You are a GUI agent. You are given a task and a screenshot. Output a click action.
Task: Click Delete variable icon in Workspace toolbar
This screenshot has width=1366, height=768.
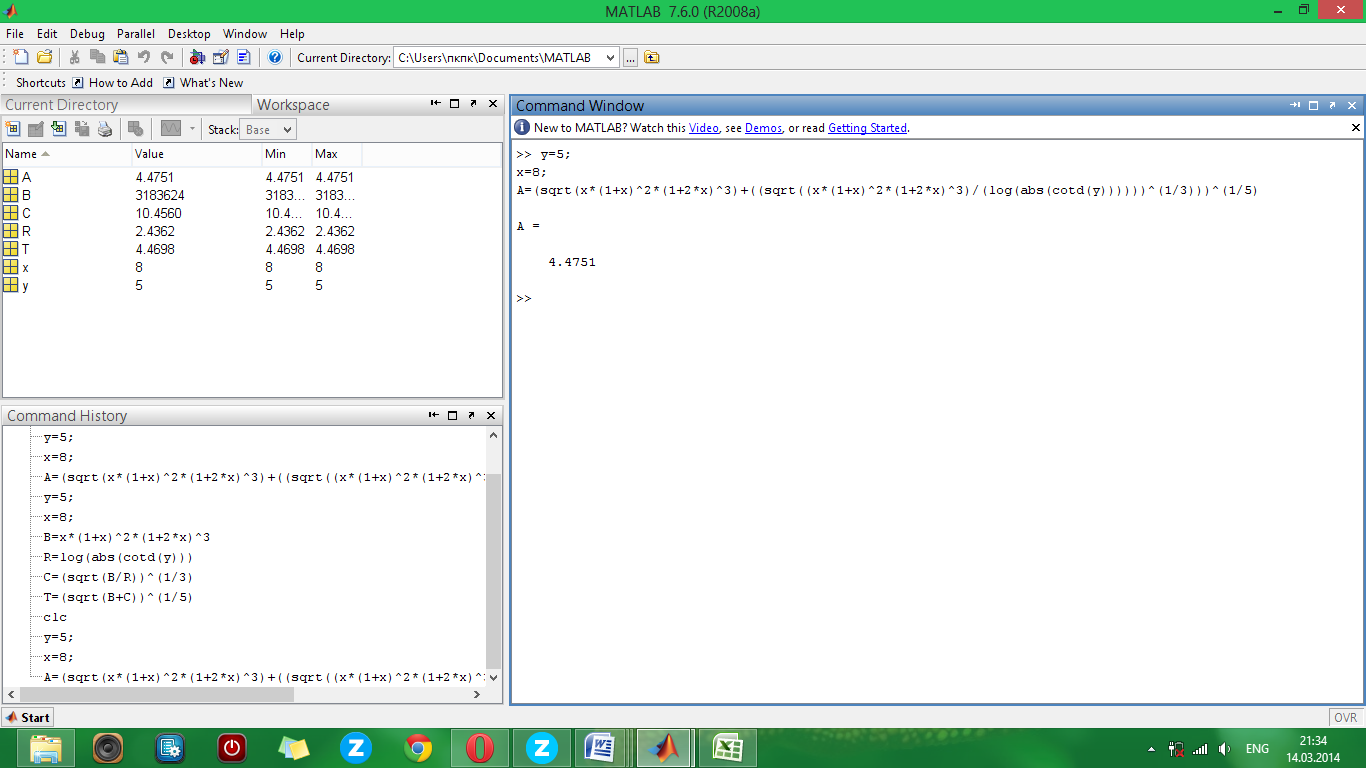click(x=136, y=129)
